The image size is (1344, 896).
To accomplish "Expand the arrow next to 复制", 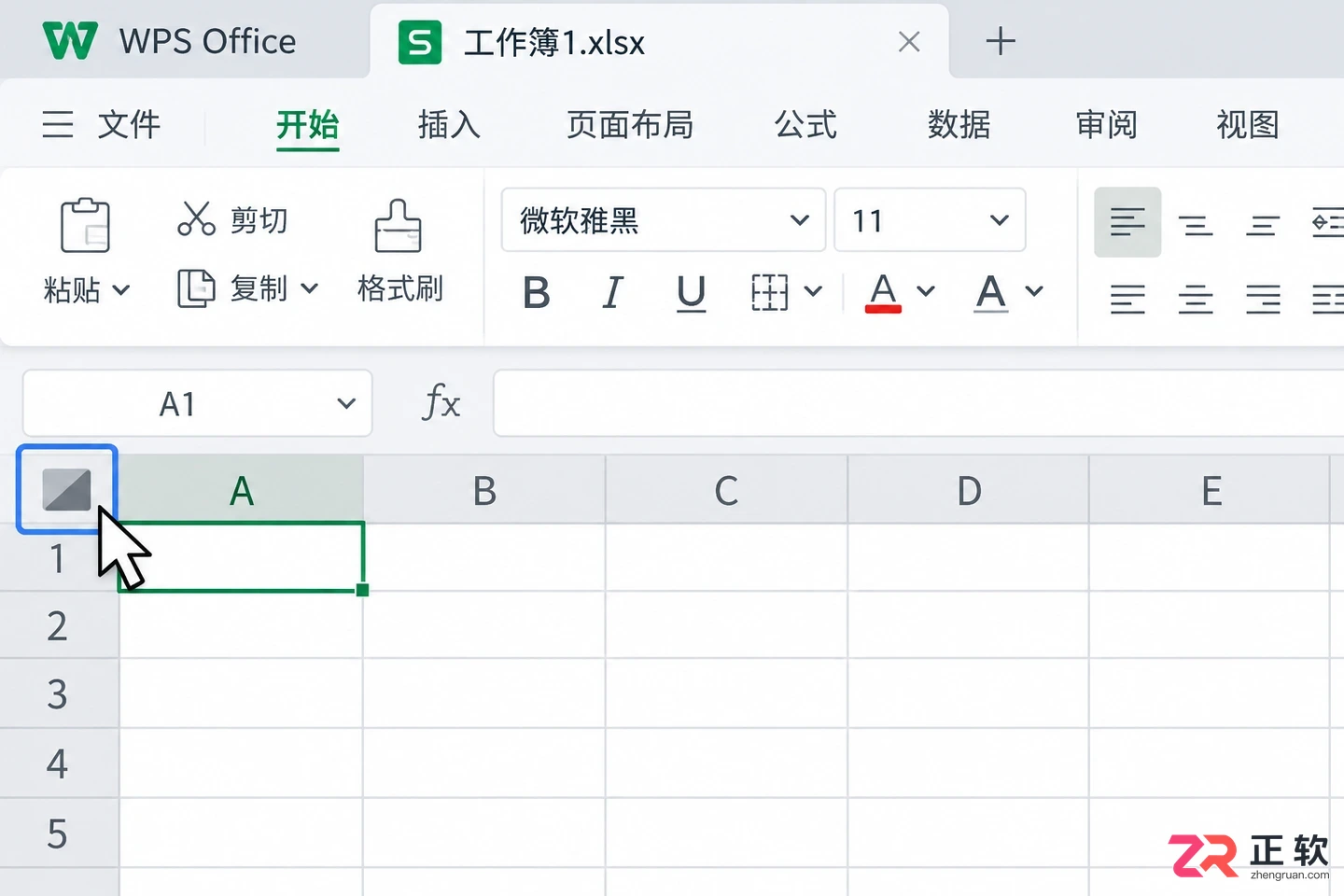I will click(310, 288).
